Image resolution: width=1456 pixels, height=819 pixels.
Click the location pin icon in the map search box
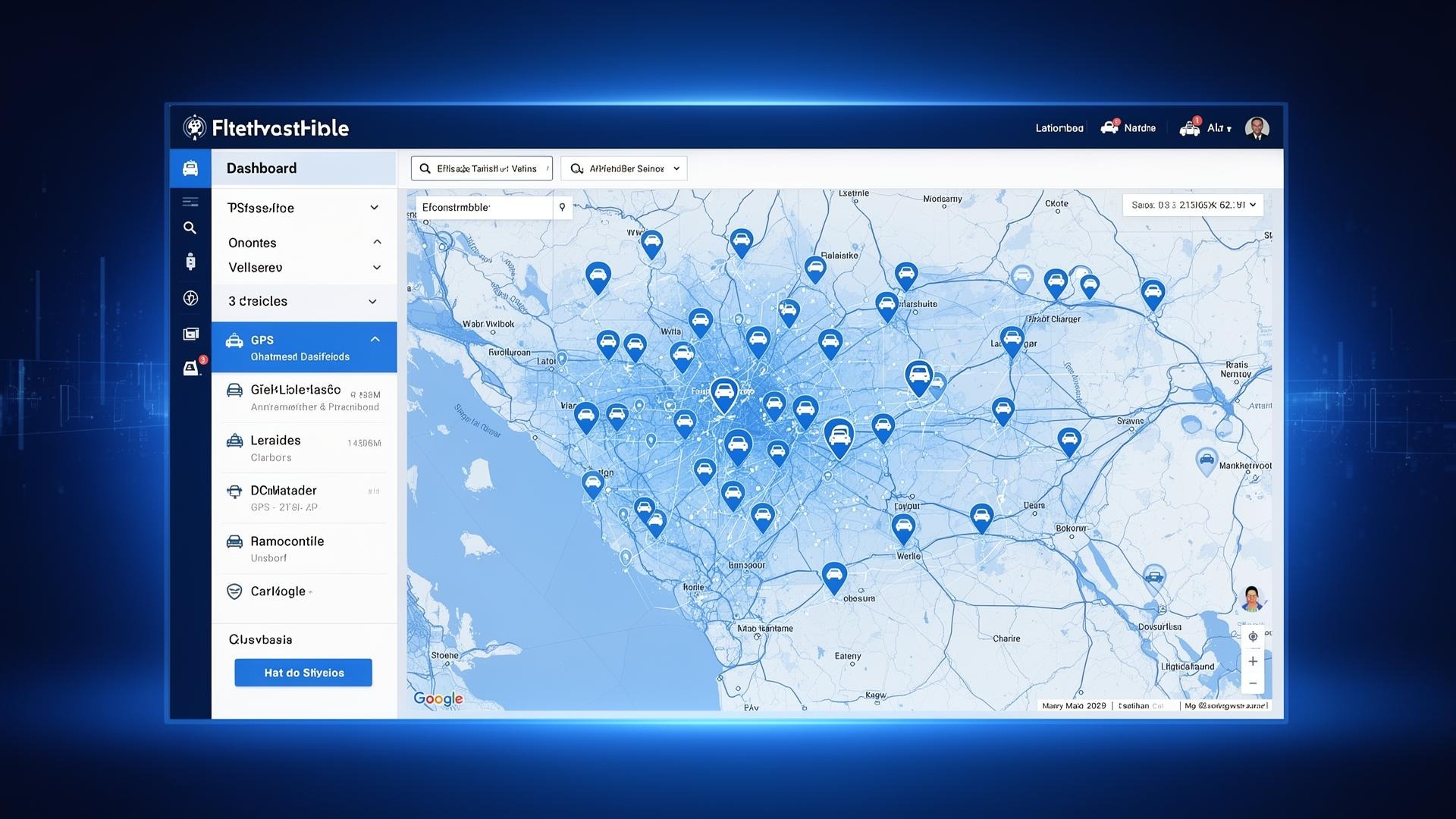point(562,207)
